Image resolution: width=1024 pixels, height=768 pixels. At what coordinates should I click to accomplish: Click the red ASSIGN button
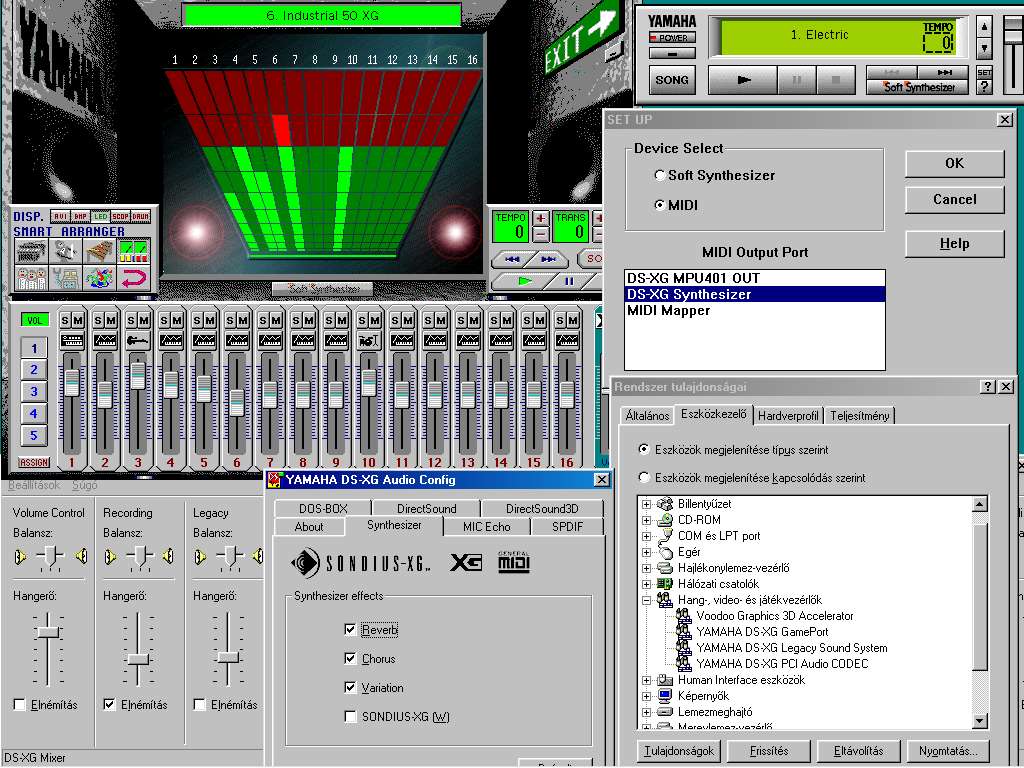pos(34,462)
